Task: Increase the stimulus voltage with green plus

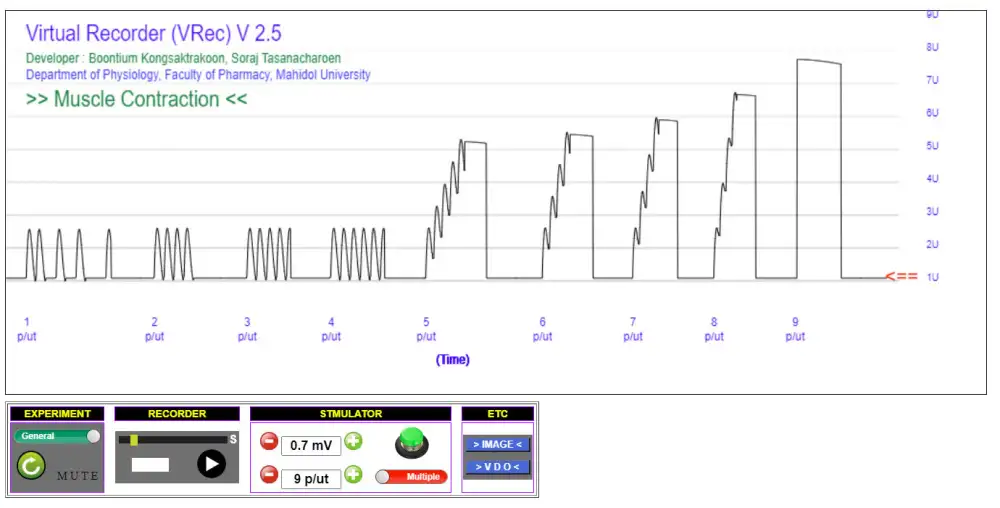Action: pos(354,442)
